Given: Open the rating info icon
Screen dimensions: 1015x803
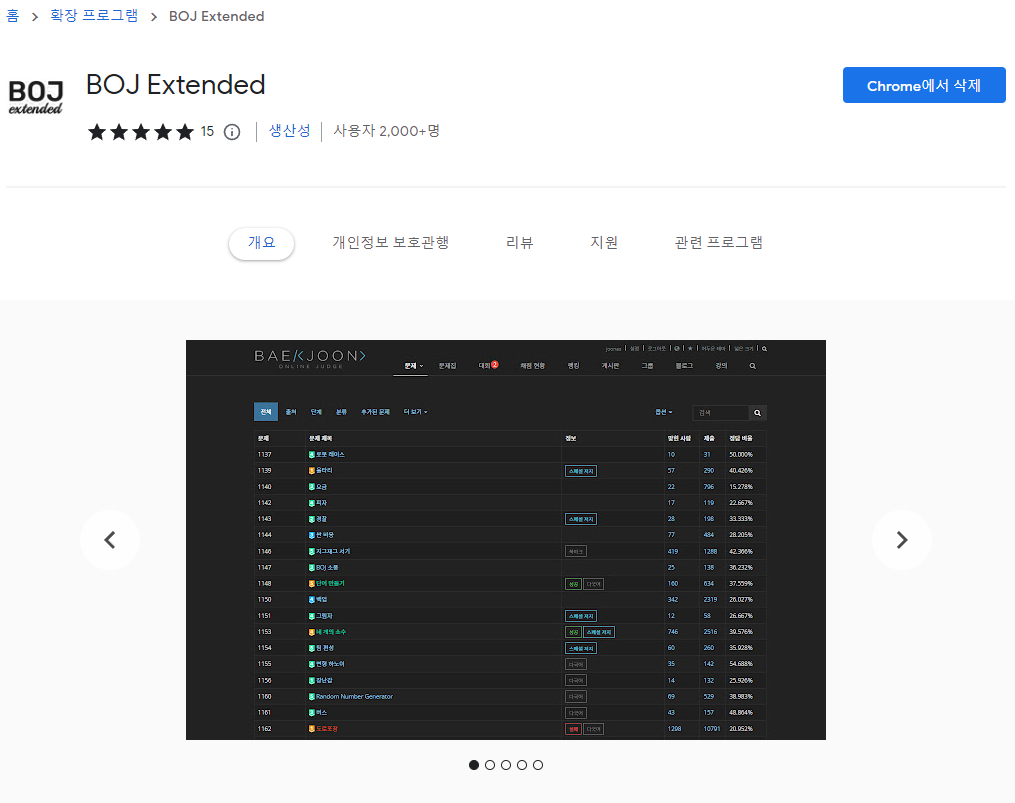Looking at the screenshot, I should 232,132.
